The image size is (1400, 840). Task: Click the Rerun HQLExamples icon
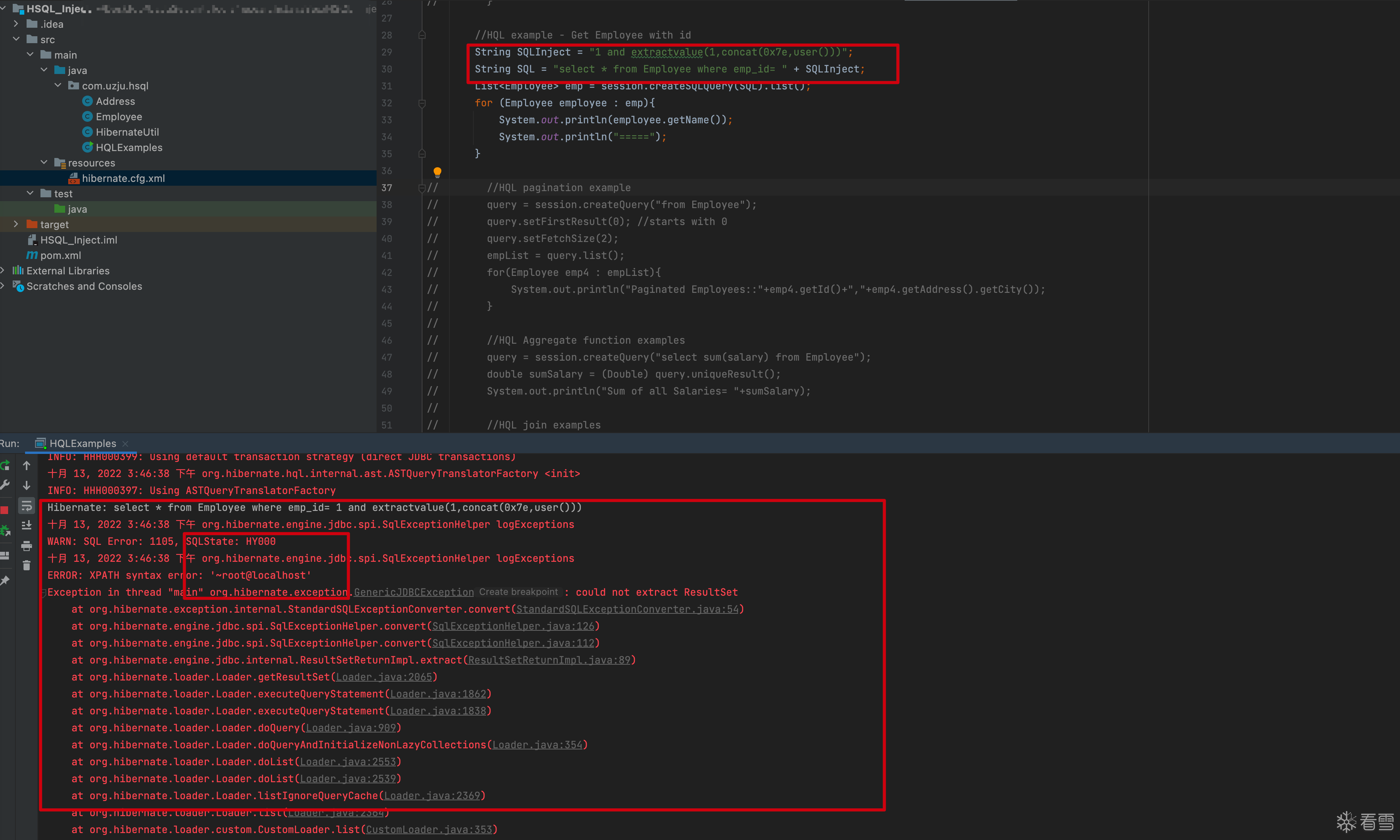pos(5,465)
